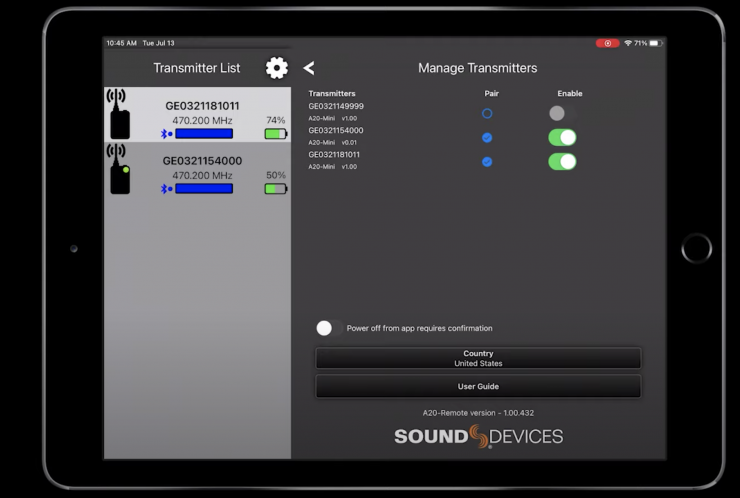Tap the 74% battery icon
This screenshot has height=498, width=740.
(275, 134)
